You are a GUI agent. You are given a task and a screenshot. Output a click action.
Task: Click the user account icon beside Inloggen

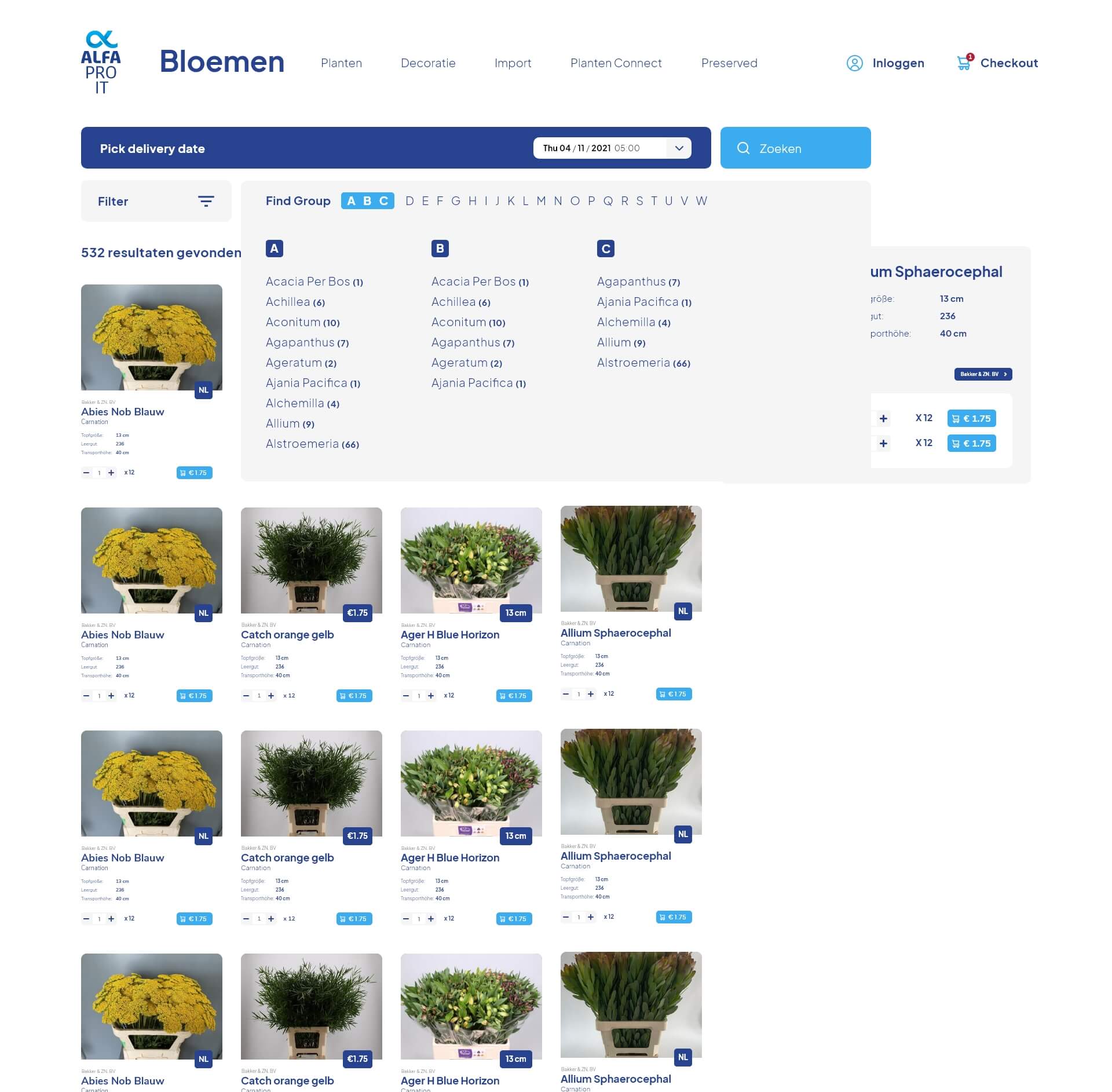tap(854, 63)
